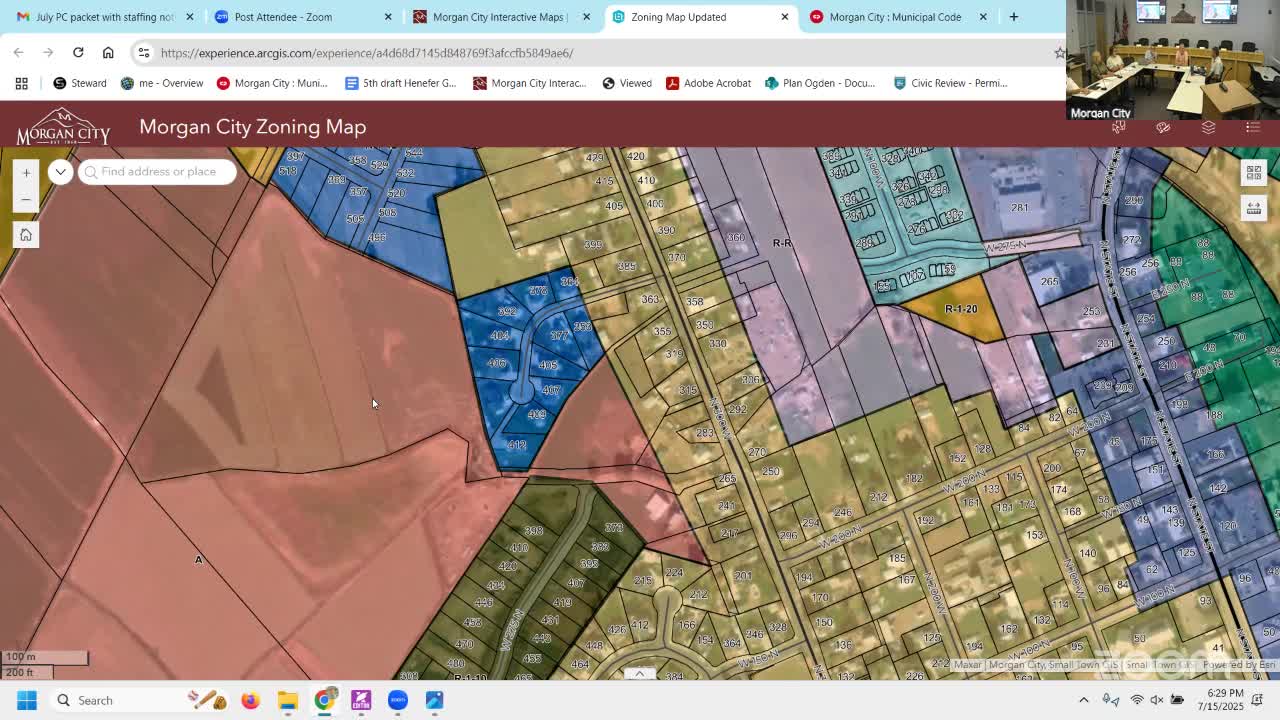
Task: Open the Select tool in the header
Action: point(1119,127)
